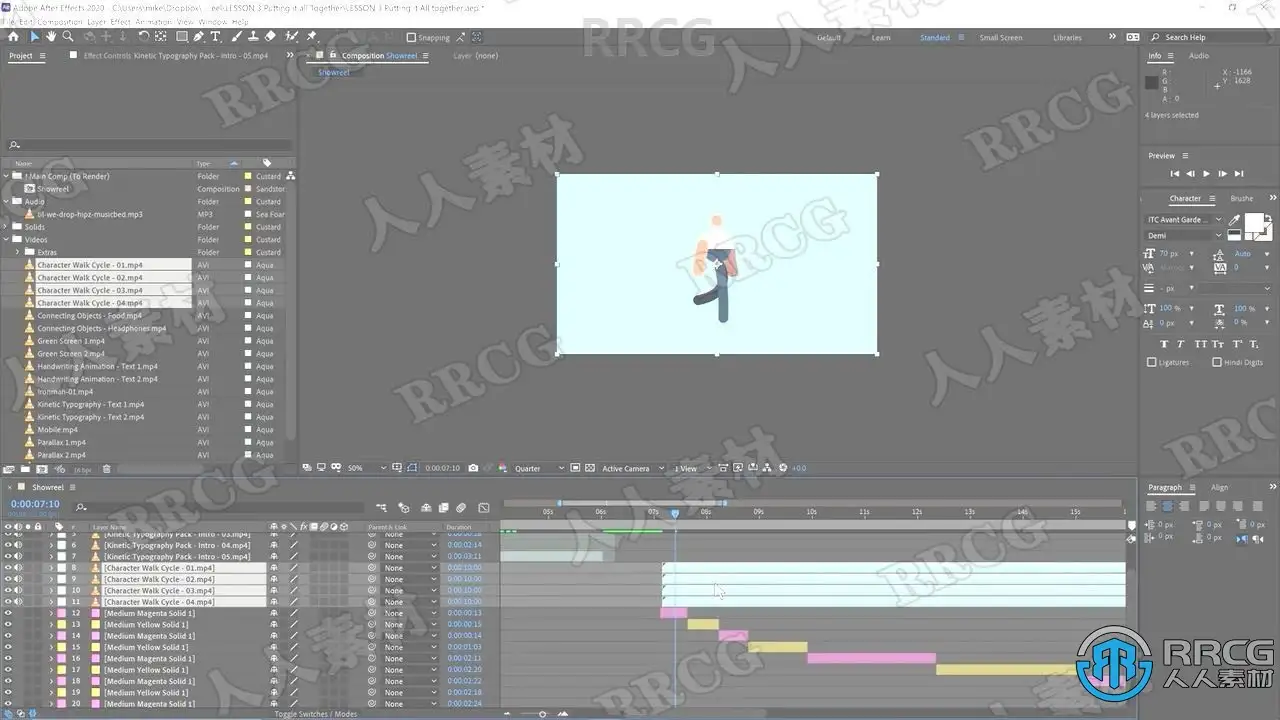Hide layer 18 Medium Magenta Solid 1
Image resolution: width=1280 pixels, height=720 pixels.
(8, 681)
